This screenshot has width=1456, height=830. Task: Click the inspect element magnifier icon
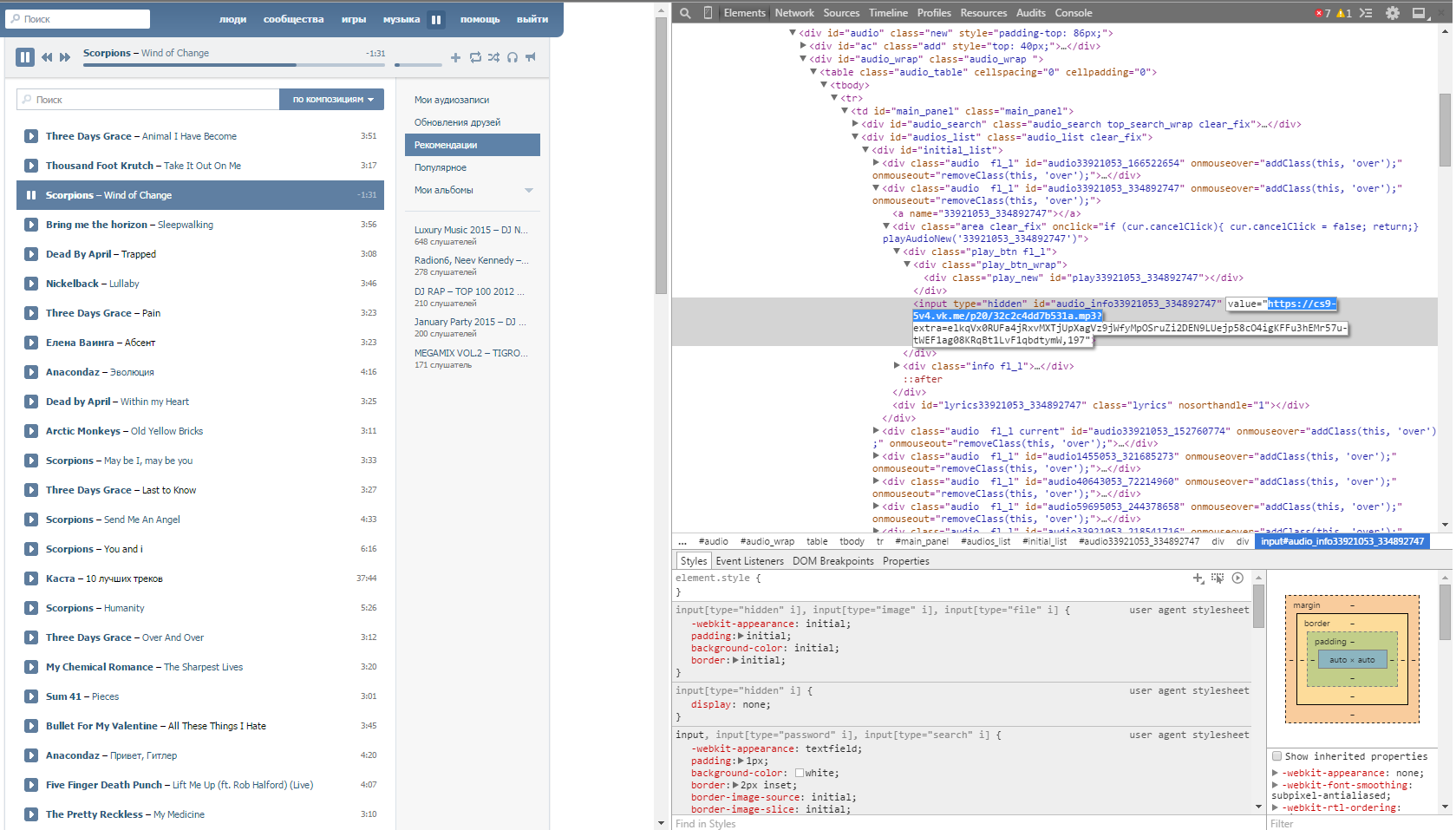click(x=685, y=13)
